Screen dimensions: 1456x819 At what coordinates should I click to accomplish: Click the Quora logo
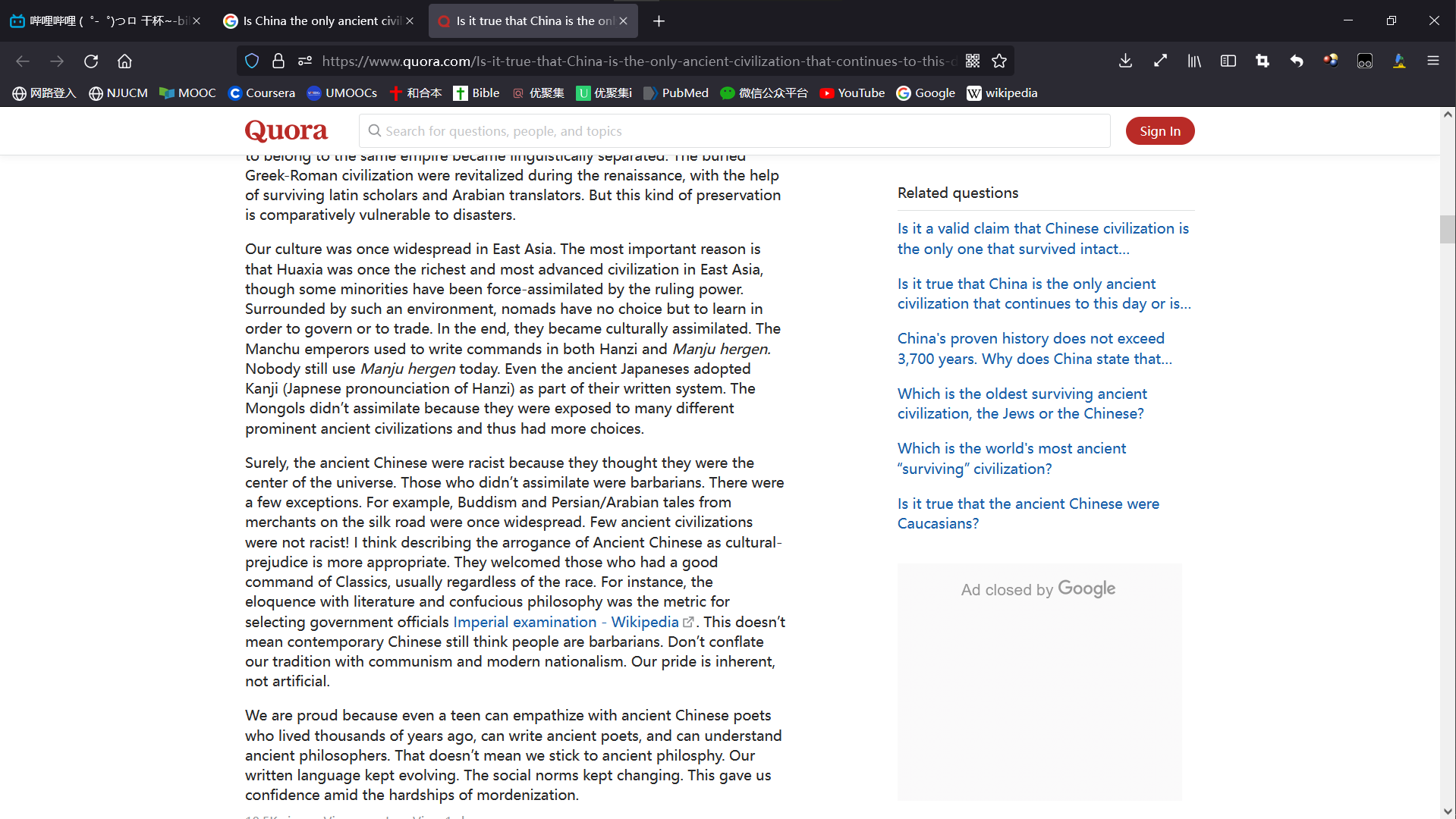click(x=286, y=131)
